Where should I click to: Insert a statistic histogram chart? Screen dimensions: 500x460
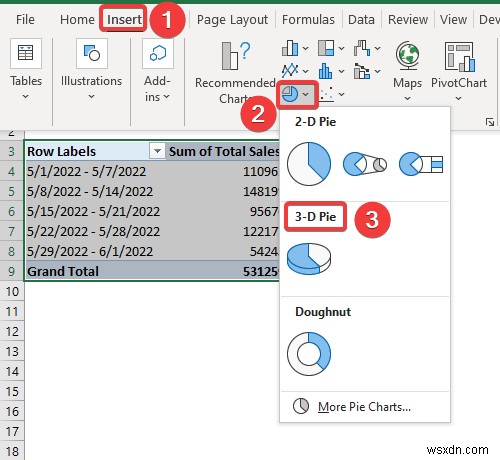(x=326, y=71)
